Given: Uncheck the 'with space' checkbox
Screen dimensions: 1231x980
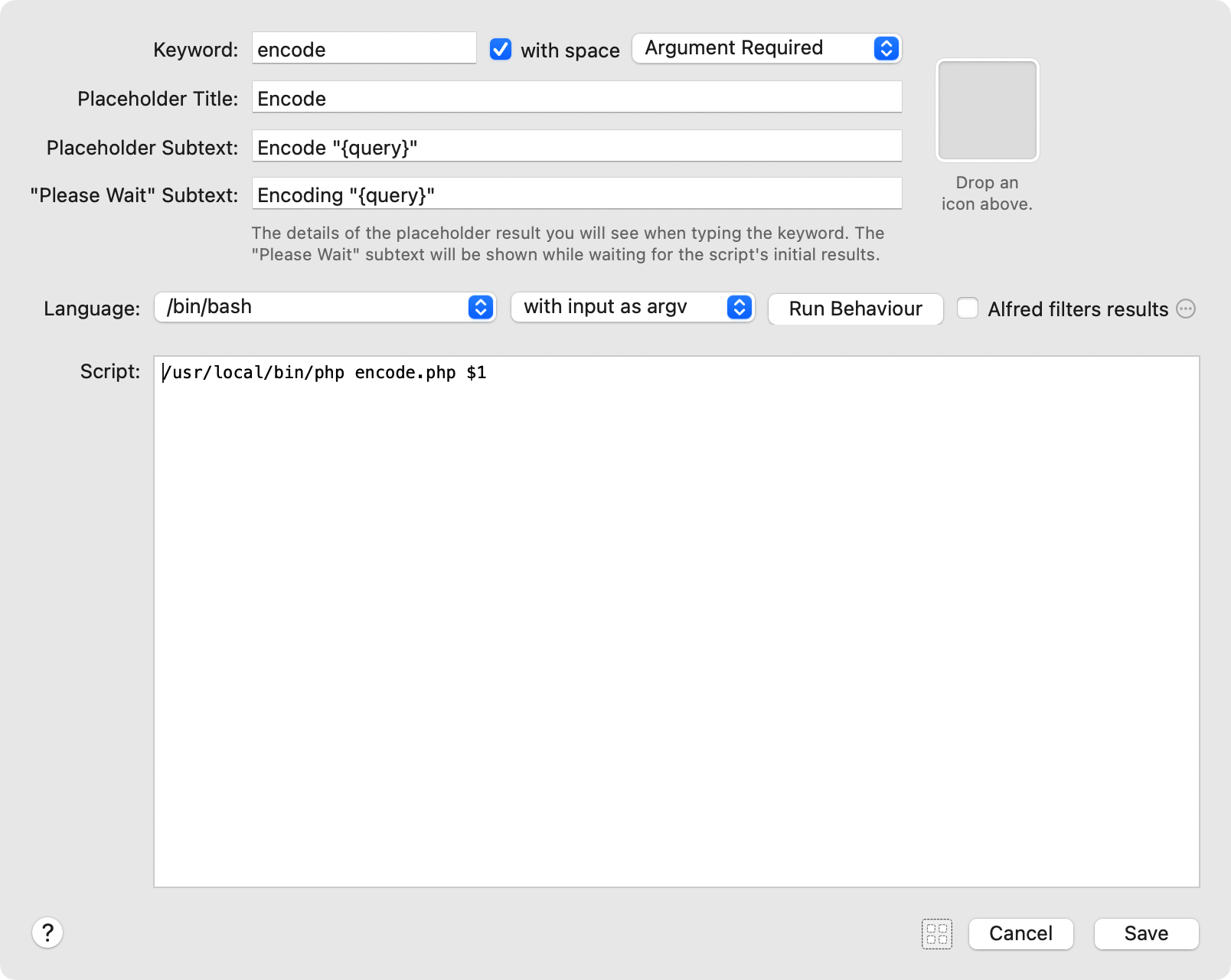Looking at the screenshot, I should pos(501,49).
